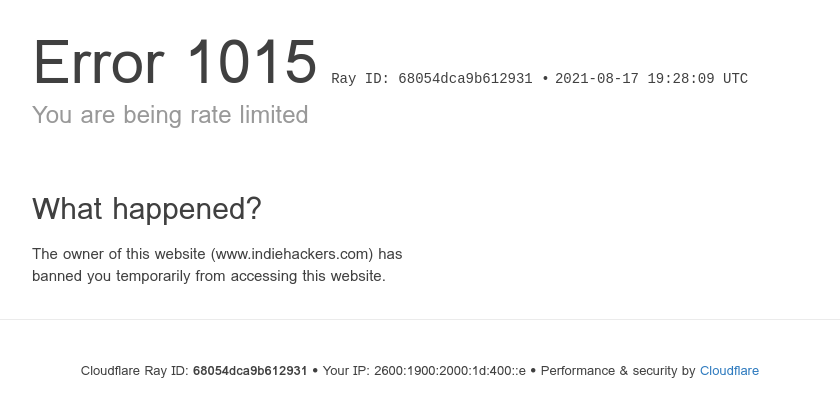This screenshot has height=420, width=840.
Task: Click the Error 1015 heading
Action: (x=175, y=62)
